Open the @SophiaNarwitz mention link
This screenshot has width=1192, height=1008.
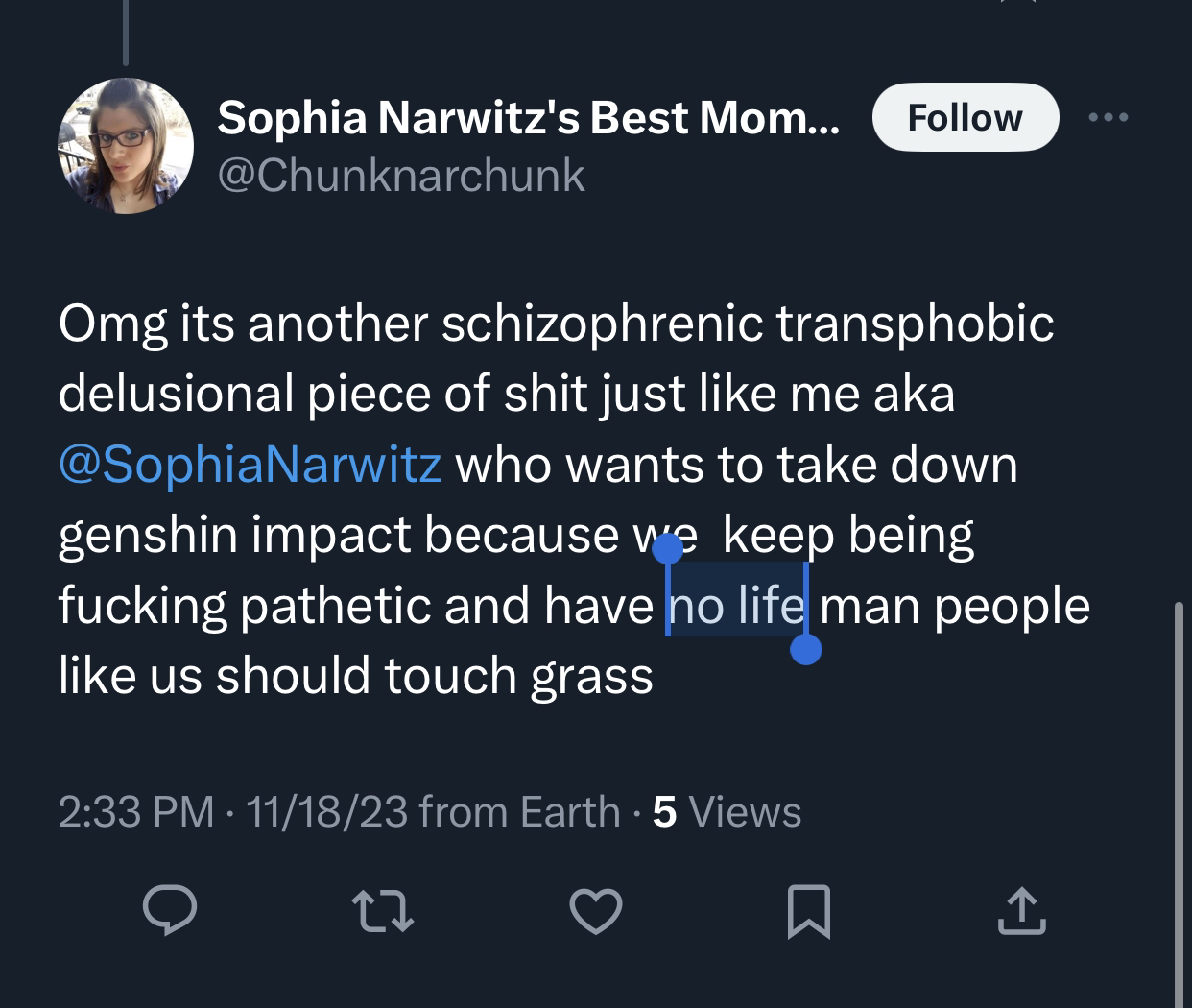tap(250, 465)
